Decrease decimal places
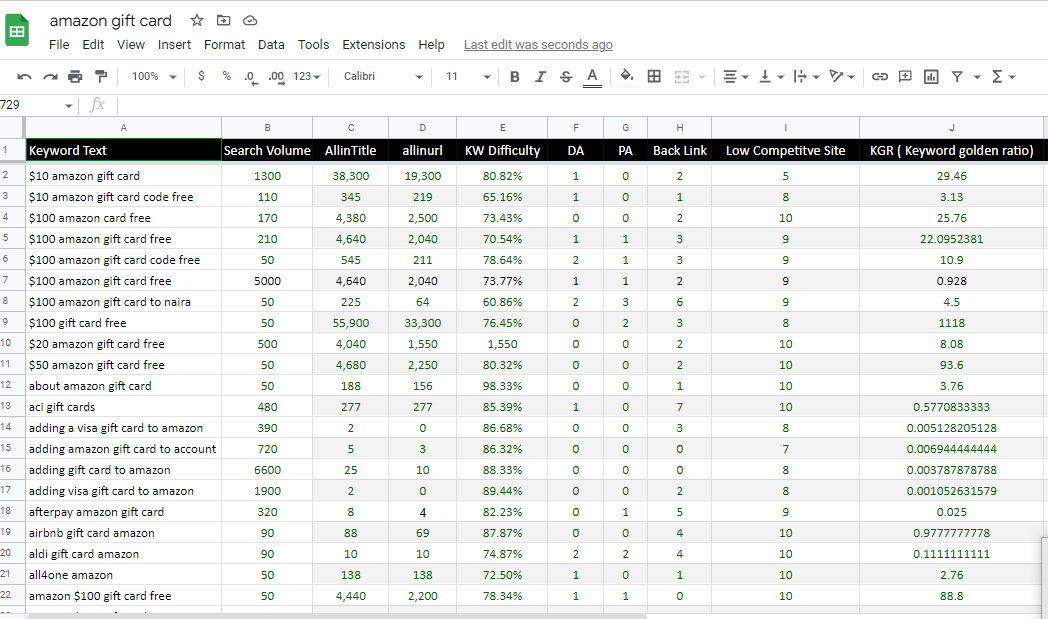Screen dimensions: 1048x619 [251, 77]
